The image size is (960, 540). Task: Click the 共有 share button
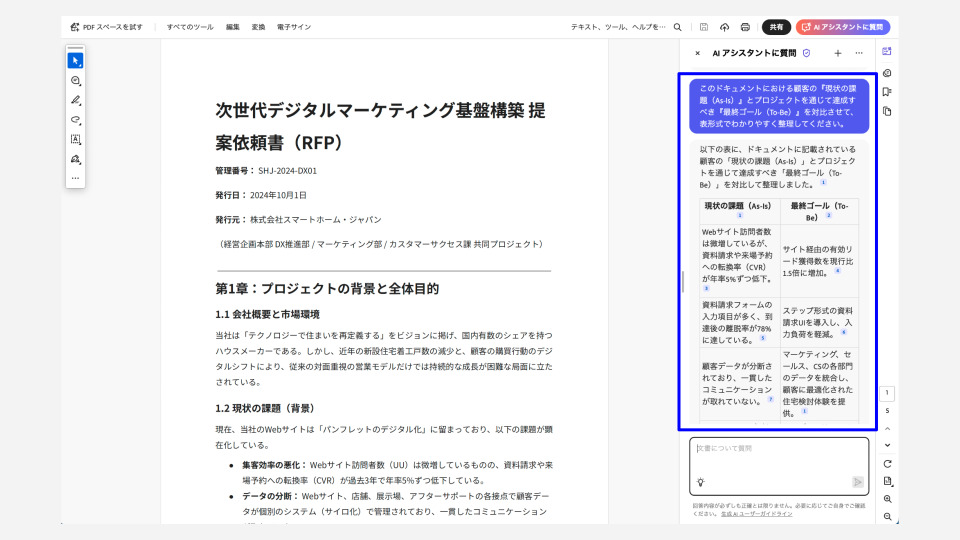click(776, 27)
